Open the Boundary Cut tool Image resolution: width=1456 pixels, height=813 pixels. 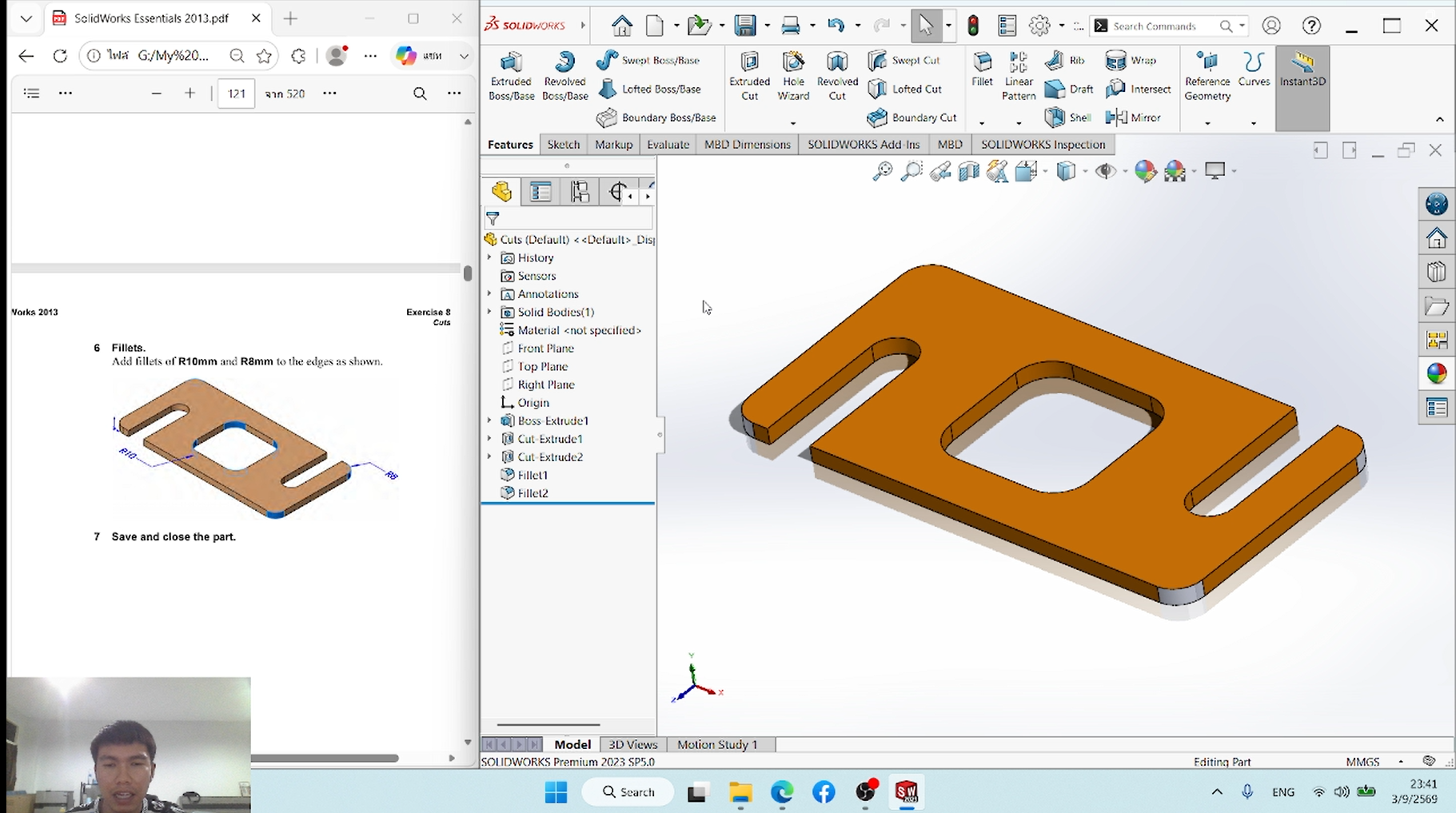click(912, 118)
